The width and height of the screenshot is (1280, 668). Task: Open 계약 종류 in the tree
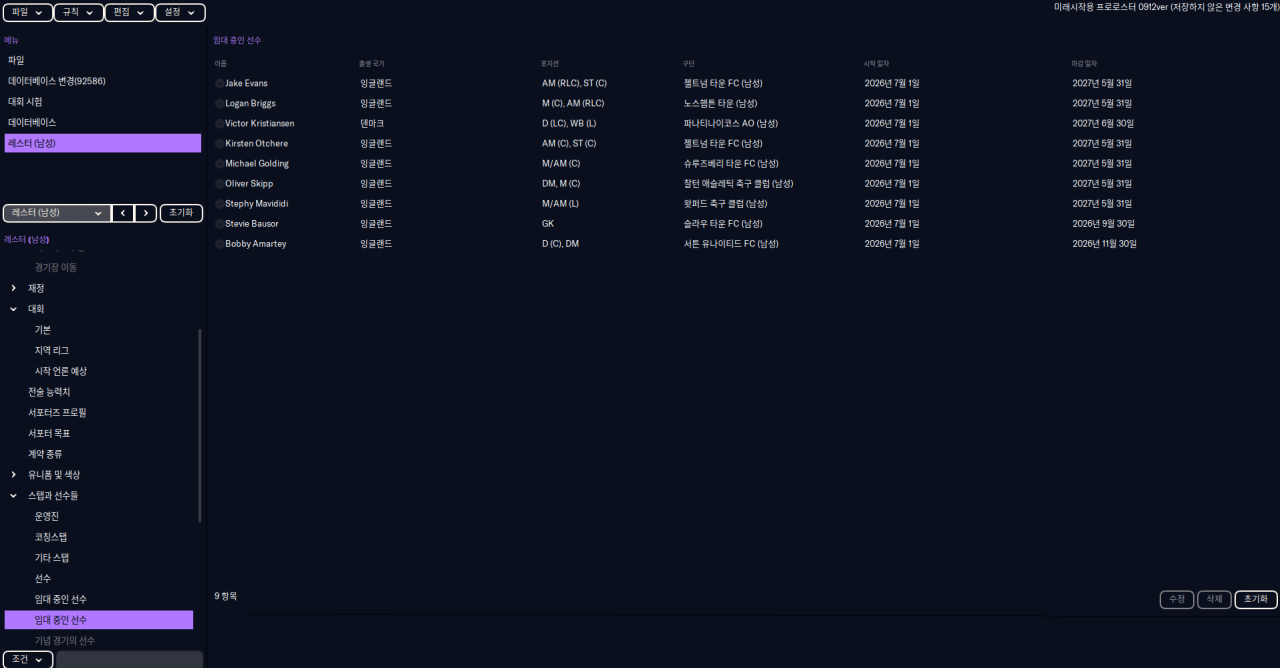(45, 454)
